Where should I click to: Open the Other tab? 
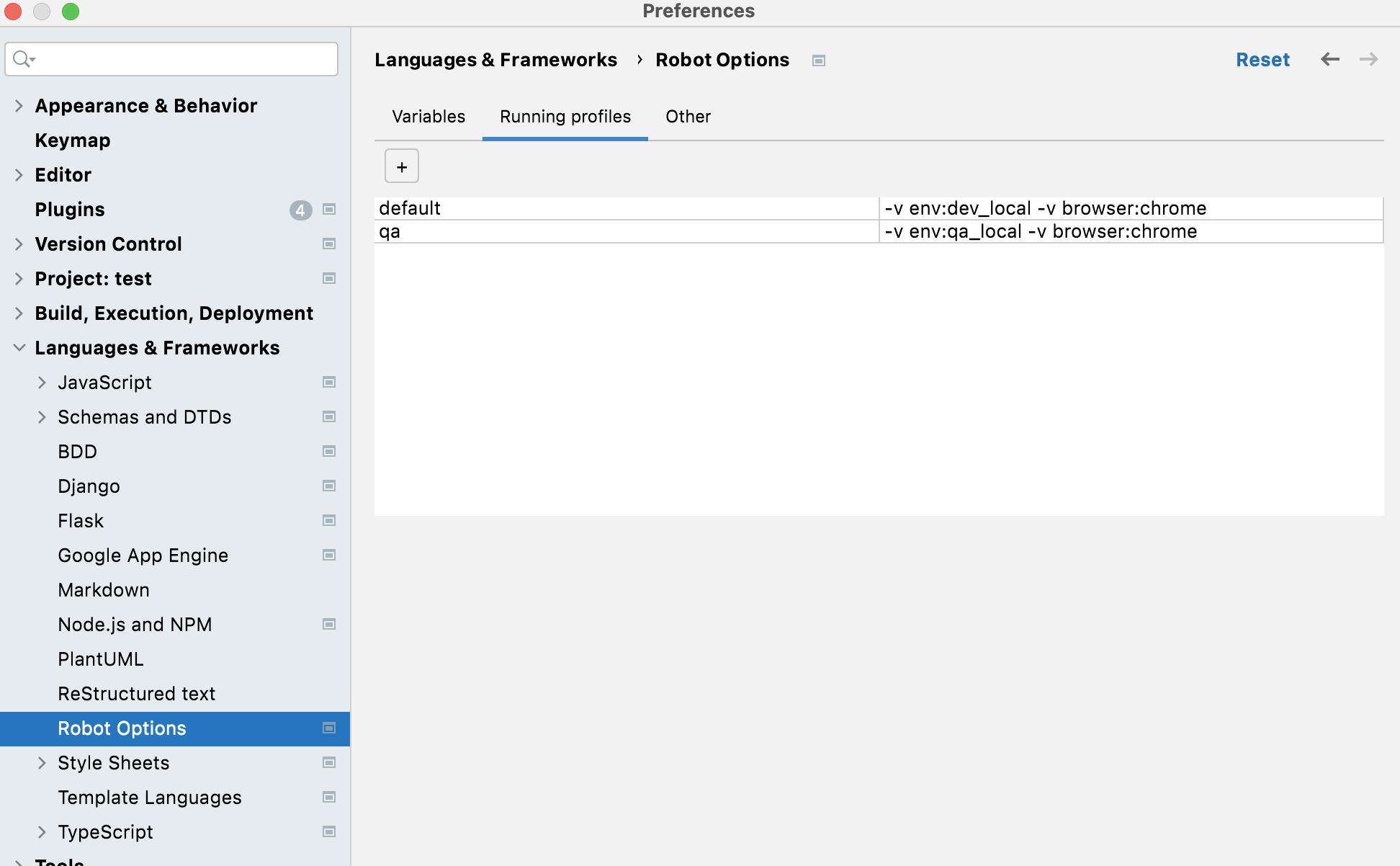coord(688,117)
